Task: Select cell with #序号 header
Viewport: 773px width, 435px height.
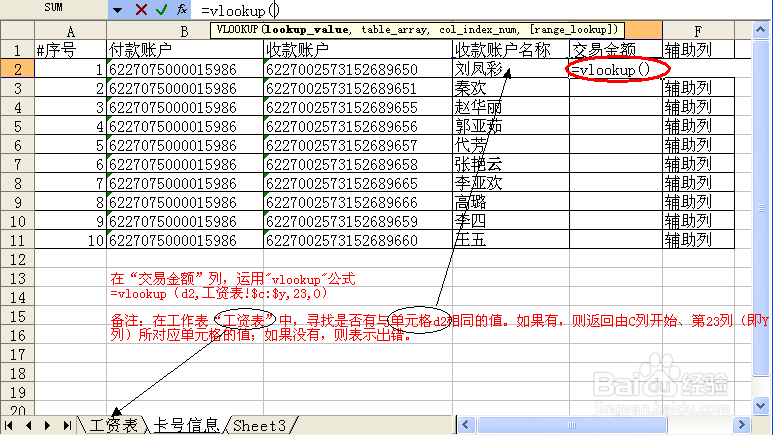Action: click(x=70, y=50)
